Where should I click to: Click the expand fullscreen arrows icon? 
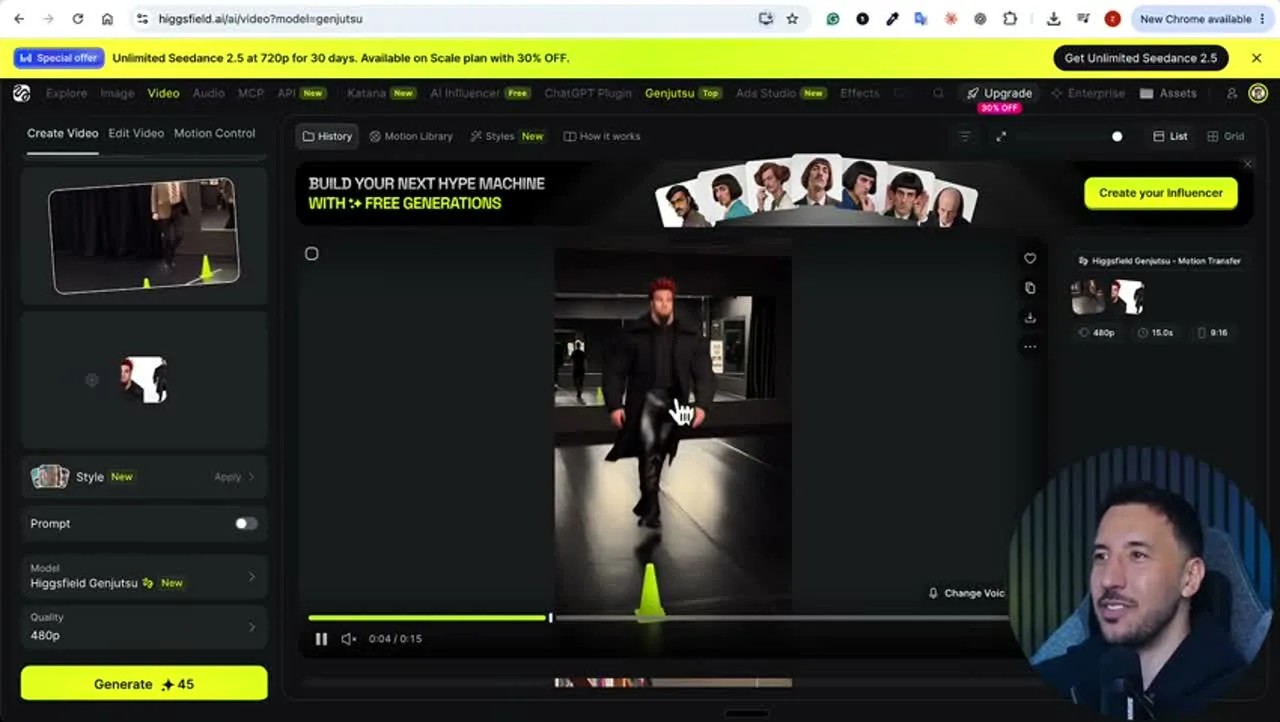pyautogui.click(x=1001, y=136)
